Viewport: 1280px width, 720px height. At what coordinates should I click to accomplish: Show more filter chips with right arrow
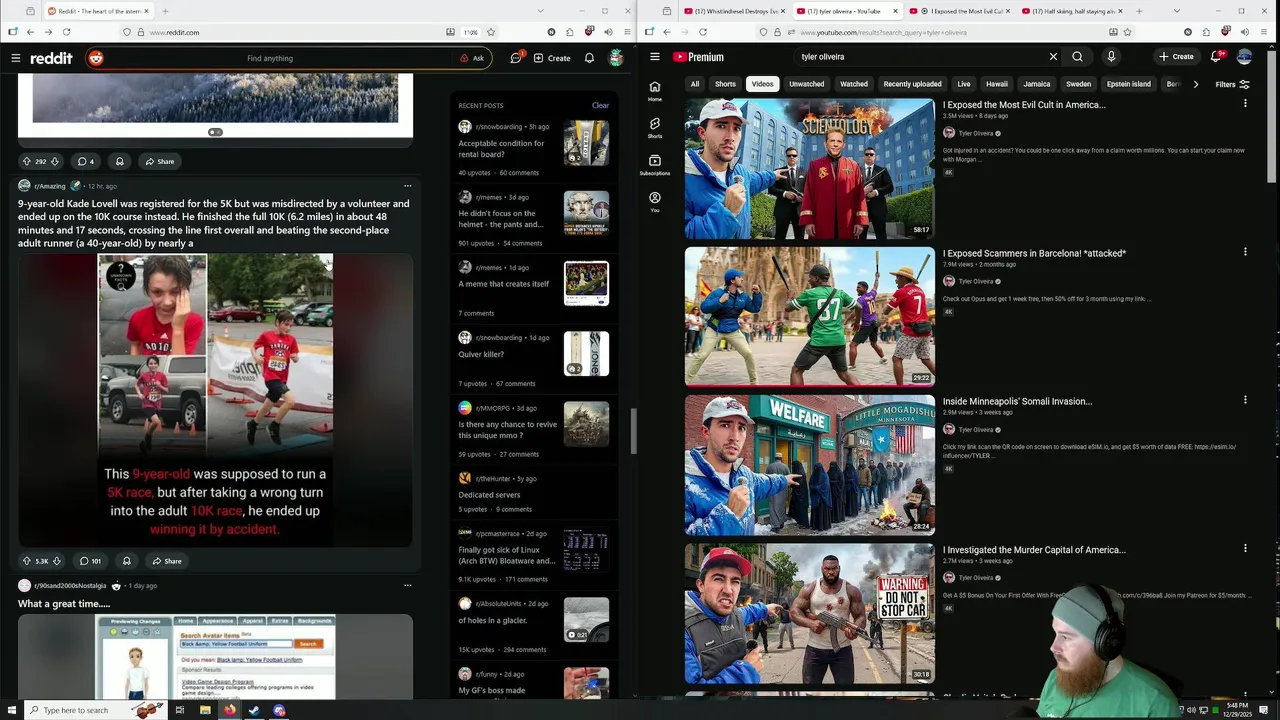click(1196, 84)
